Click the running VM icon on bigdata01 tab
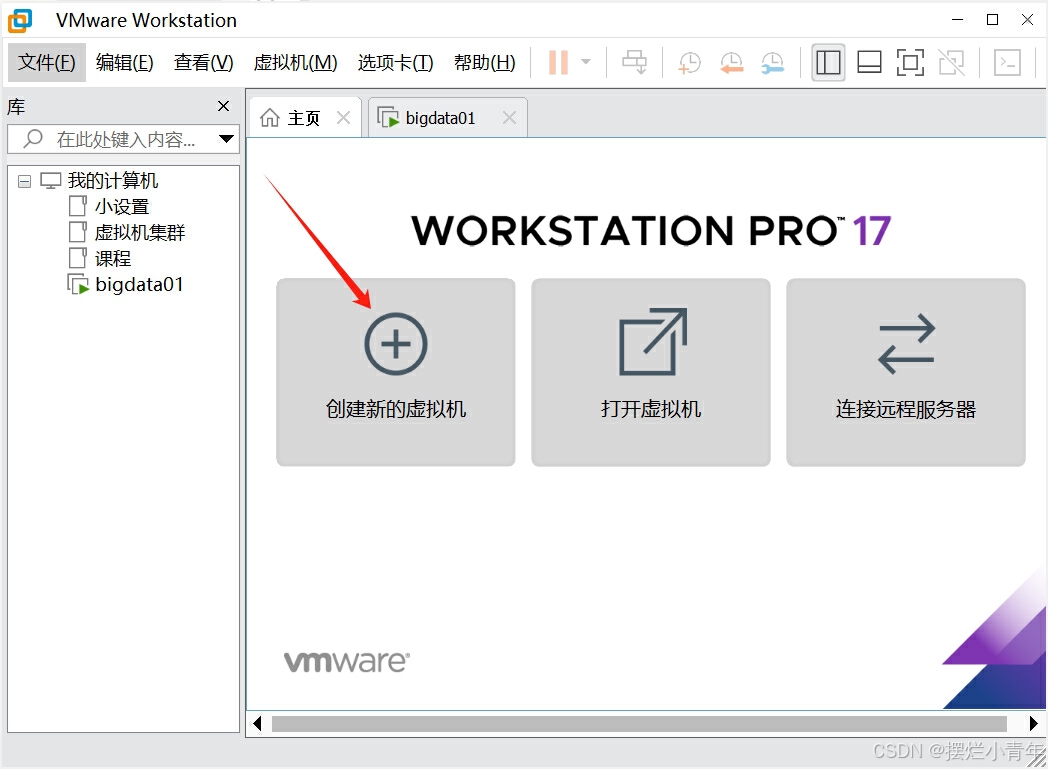 (x=388, y=118)
